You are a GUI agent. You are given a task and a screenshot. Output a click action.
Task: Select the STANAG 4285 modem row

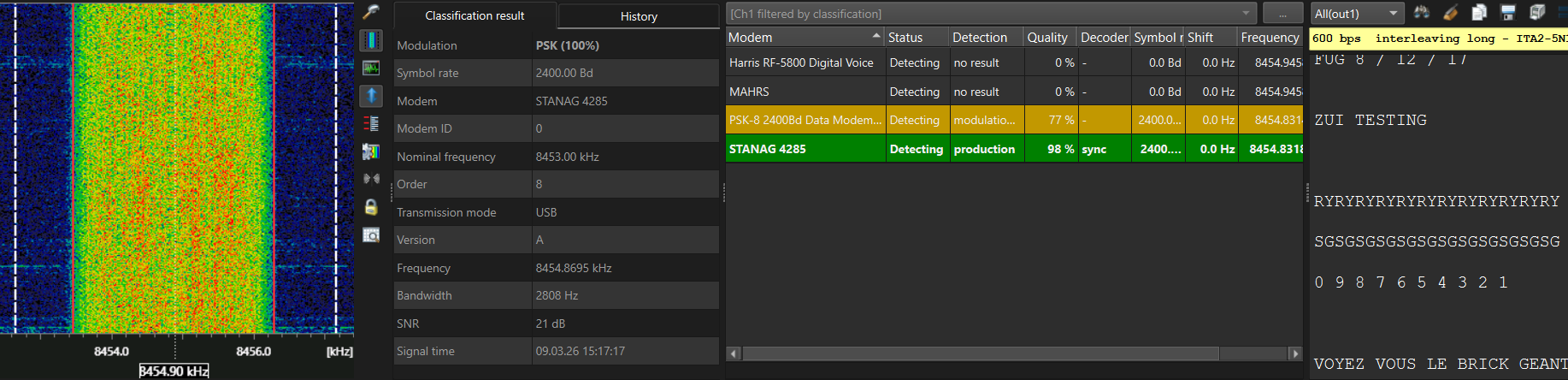pyautogui.click(x=804, y=149)
